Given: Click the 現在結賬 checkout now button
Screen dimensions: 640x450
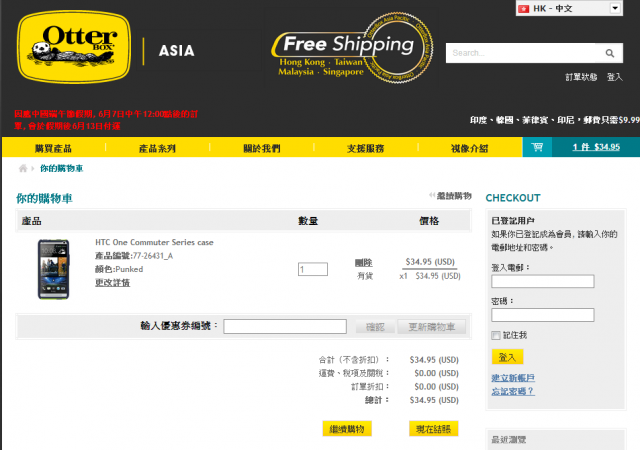Looking at the screenshot, I should (433, 429).
